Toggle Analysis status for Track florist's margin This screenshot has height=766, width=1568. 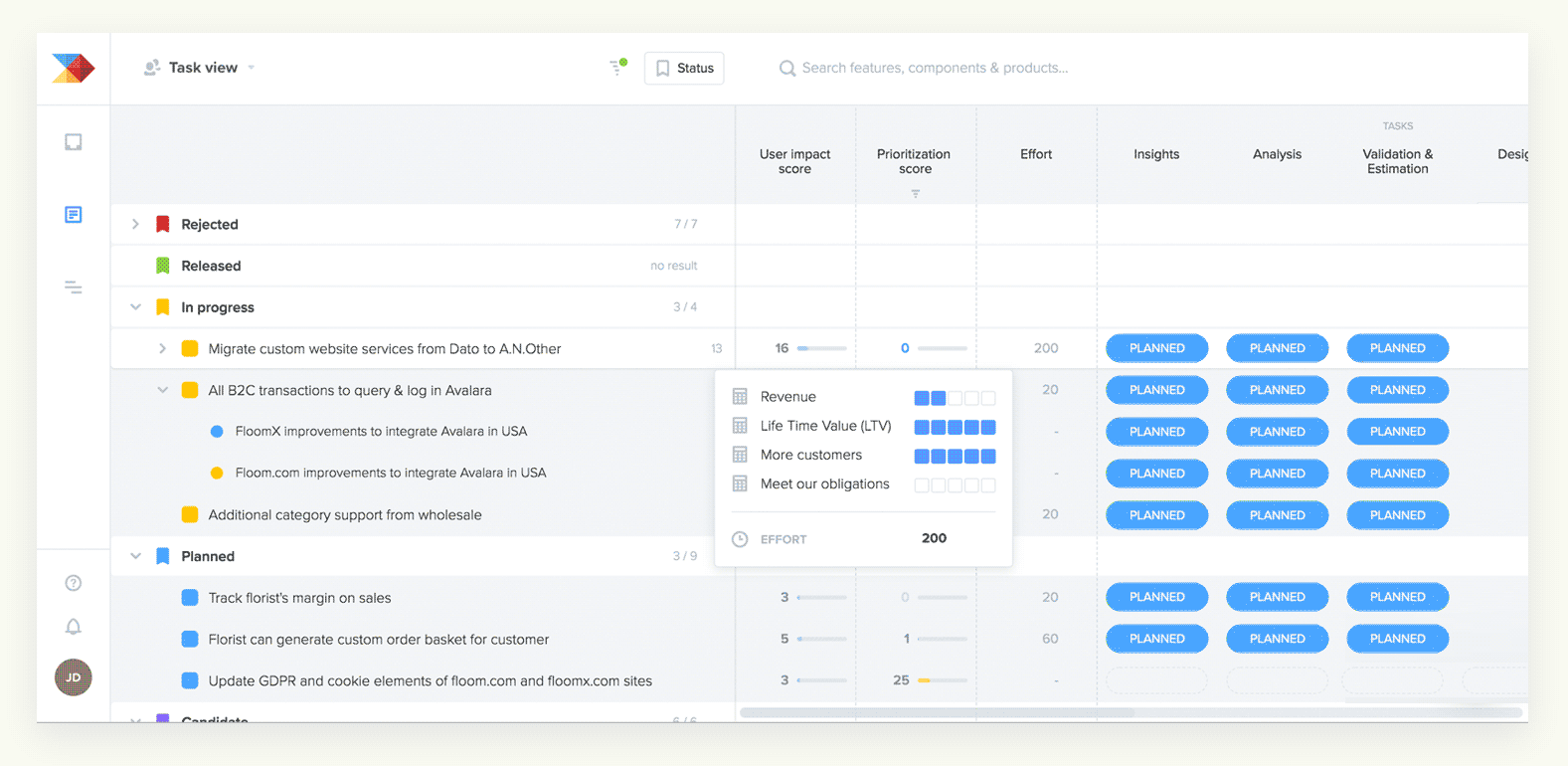coord(1277,597)
